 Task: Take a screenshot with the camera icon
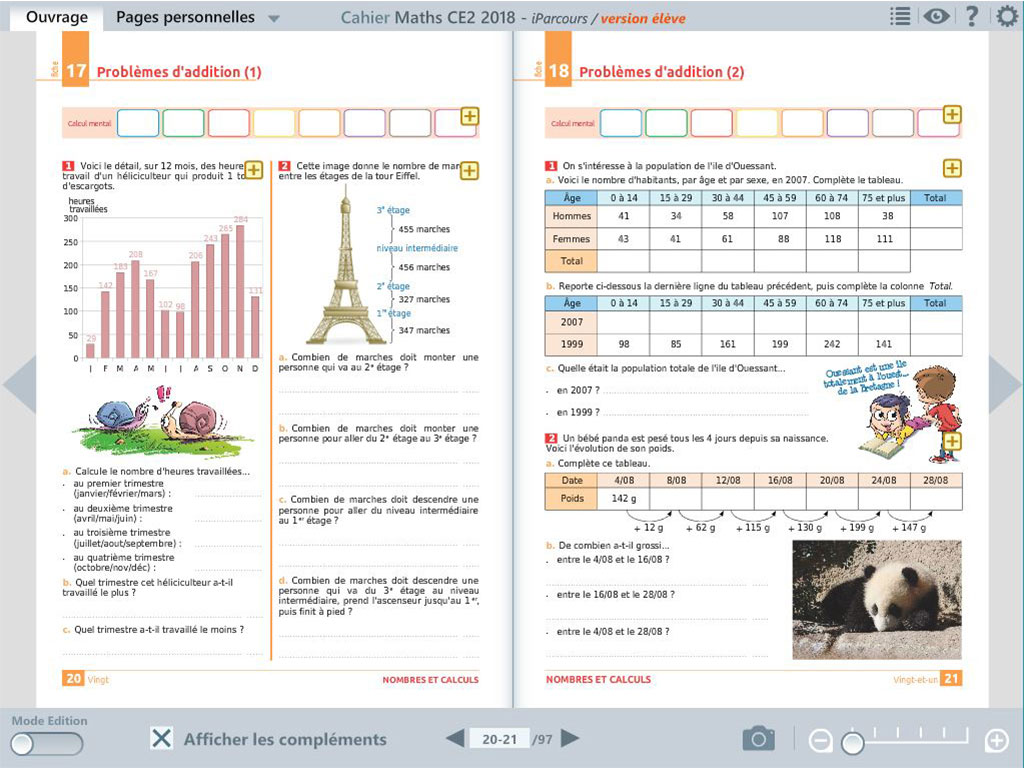[758, 739]
